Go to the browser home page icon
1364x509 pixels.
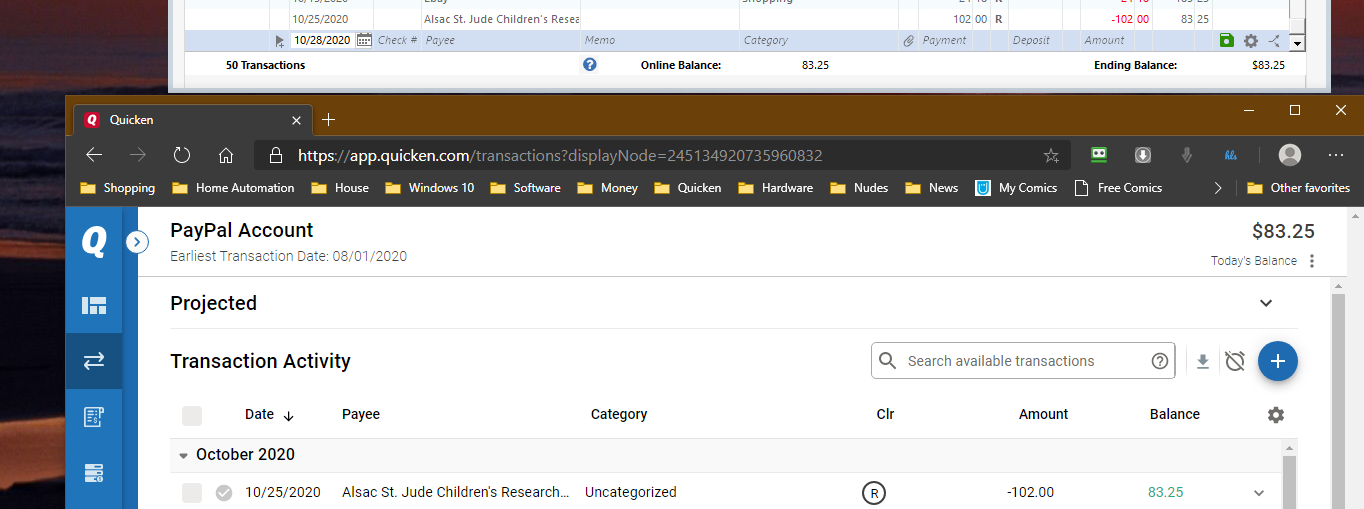pos(226,155)
